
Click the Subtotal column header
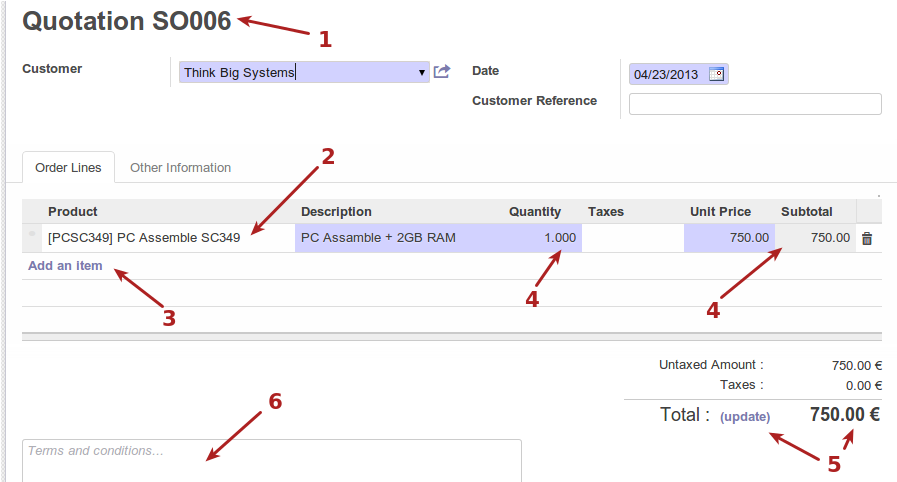[806, 212]
